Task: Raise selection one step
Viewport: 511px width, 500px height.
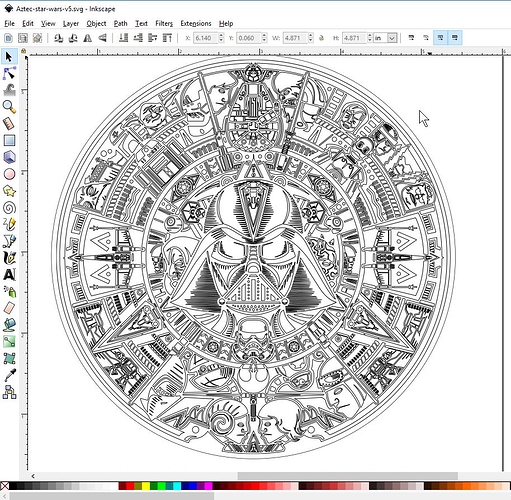Action: coord(153,38)
